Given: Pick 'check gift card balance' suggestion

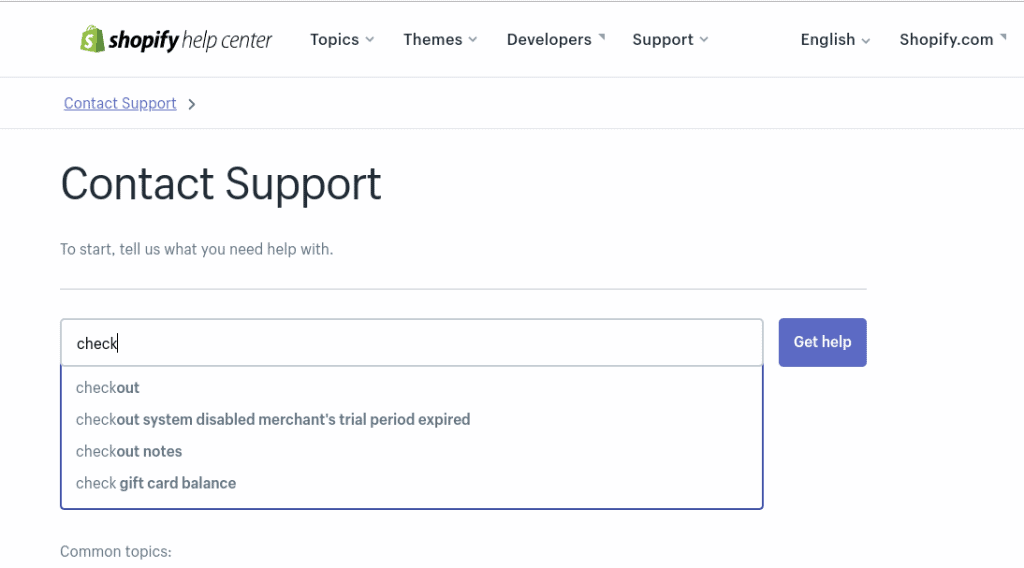Looking at the screenshot, I should (411, 483).
